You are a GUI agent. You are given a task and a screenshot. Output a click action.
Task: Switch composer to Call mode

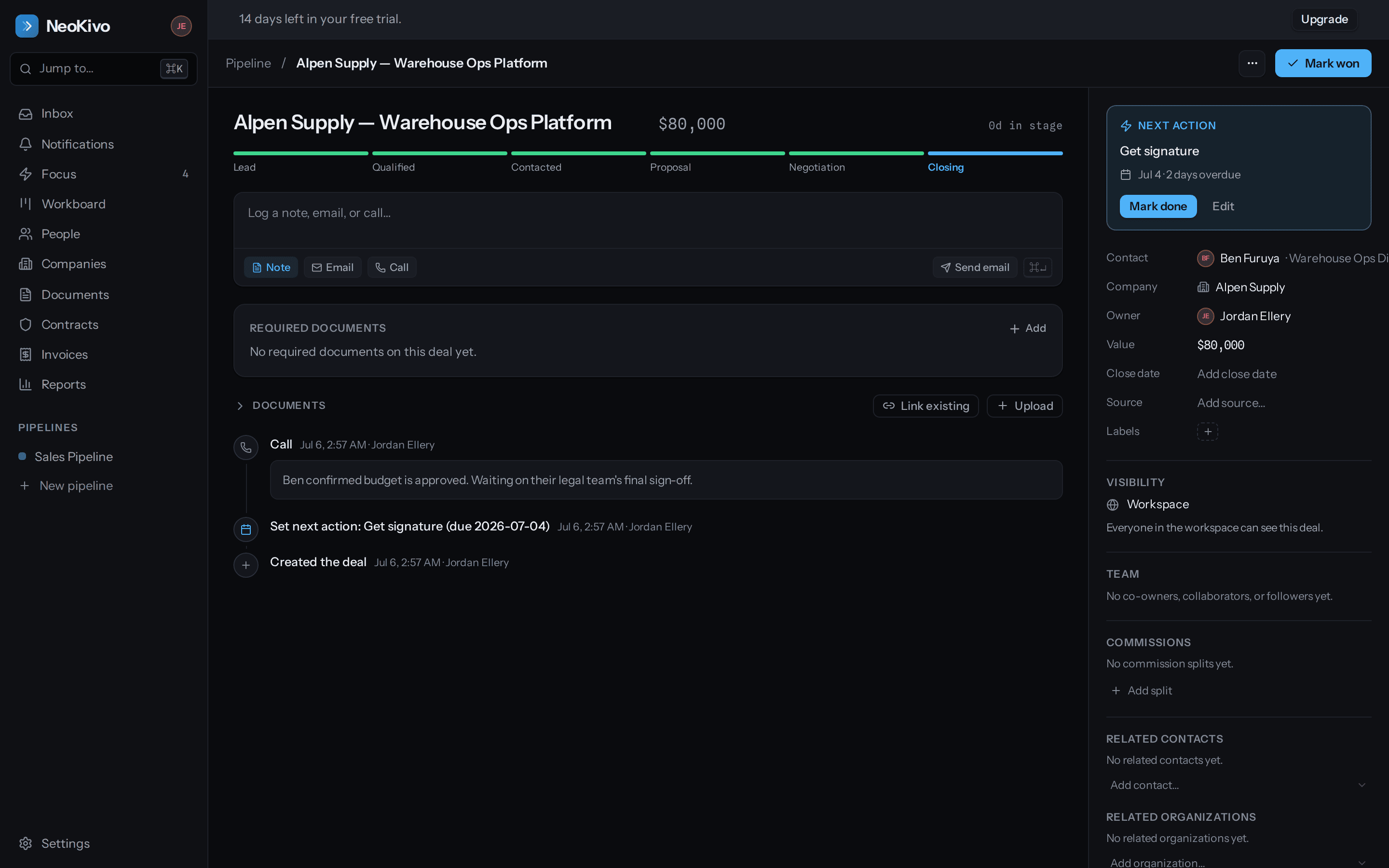coord(392,268)
